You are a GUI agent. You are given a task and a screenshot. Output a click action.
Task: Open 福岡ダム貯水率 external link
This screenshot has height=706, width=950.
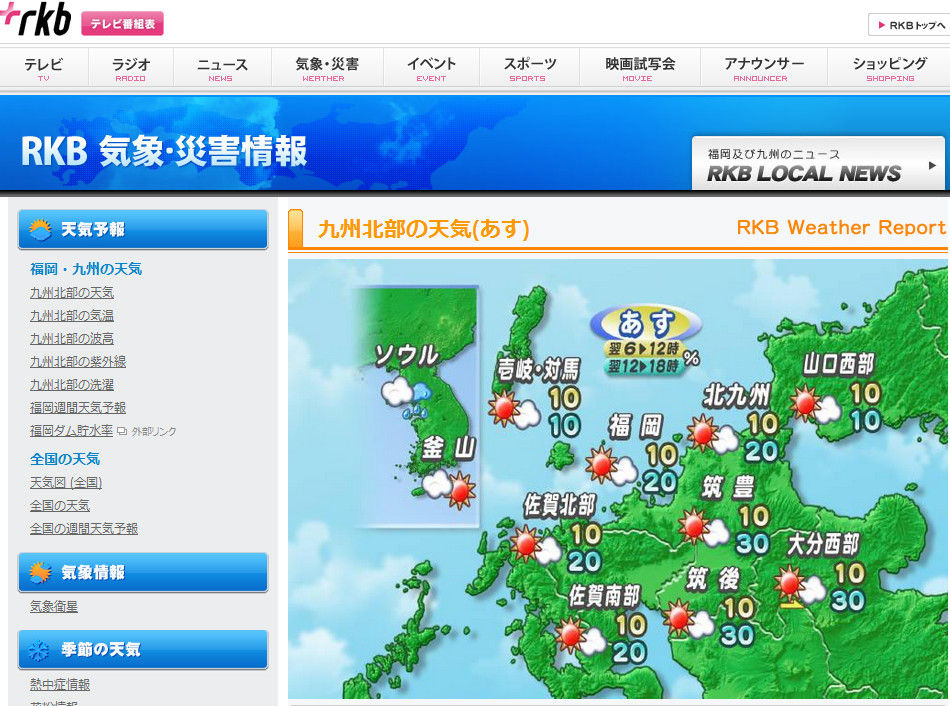71,430
